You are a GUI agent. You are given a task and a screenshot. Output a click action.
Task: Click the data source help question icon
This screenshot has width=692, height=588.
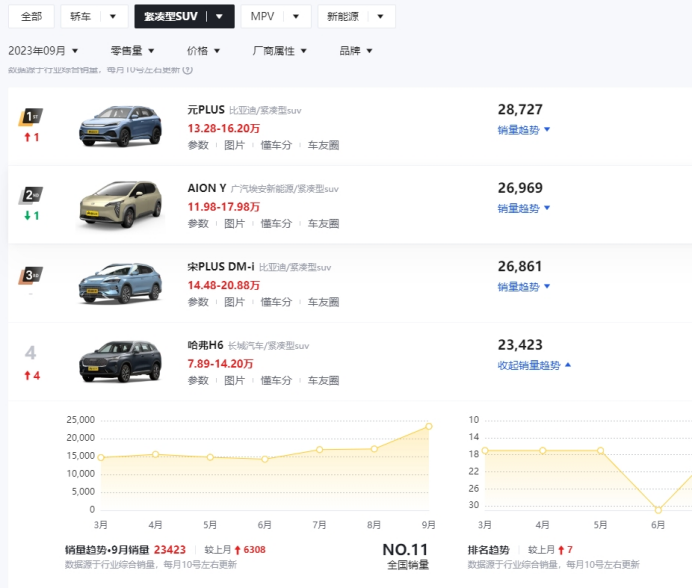188,70
